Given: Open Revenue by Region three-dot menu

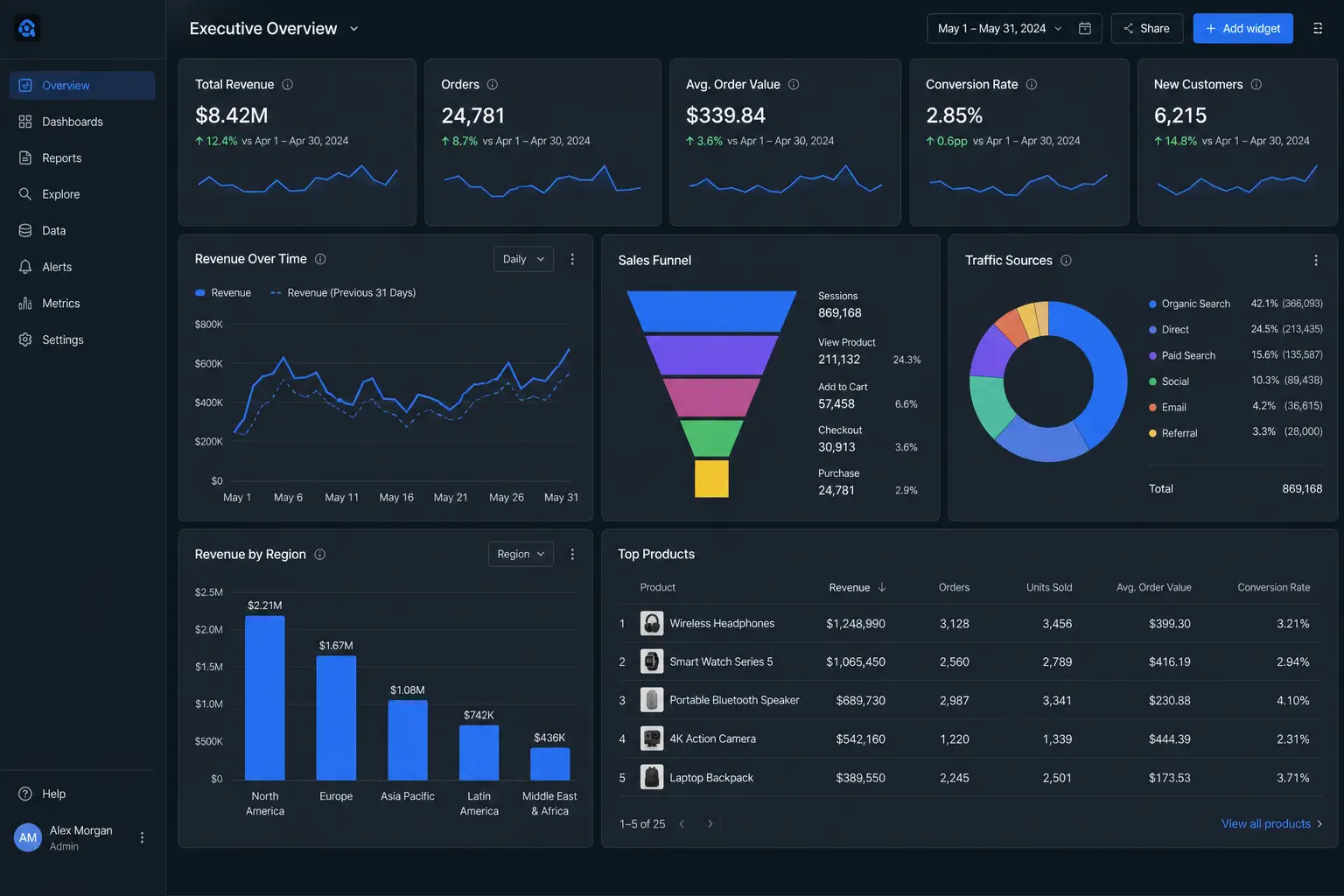Looking at the screenshot, I should [x=572, y=555].
